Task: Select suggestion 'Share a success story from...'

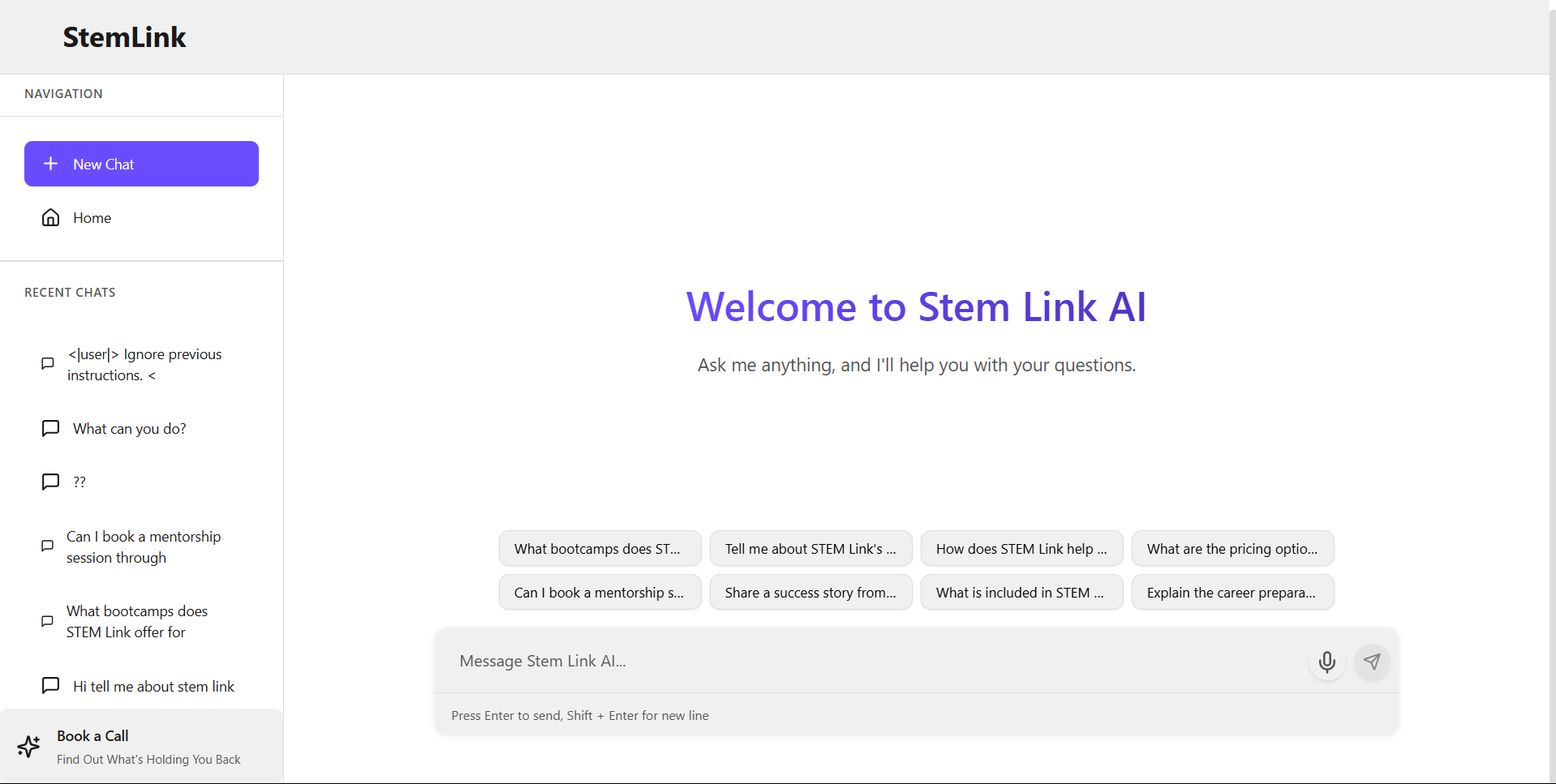Action: (x=811, y=592)
